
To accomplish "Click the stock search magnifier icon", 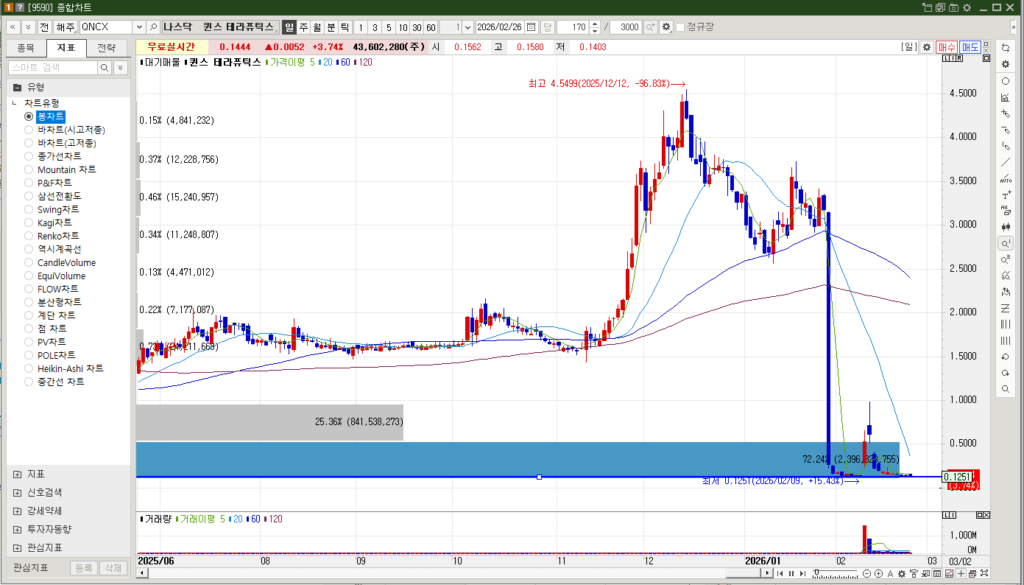I will [x=153, y=27].
